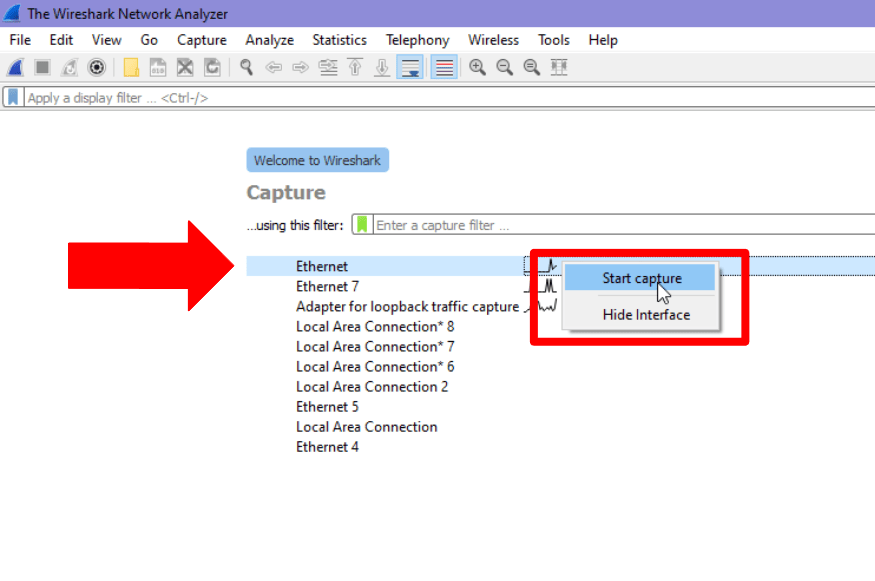Click the green capture filter bookmark icon
Image resolution: width=875 pixels, height=581 pixels.
(362, 224)
